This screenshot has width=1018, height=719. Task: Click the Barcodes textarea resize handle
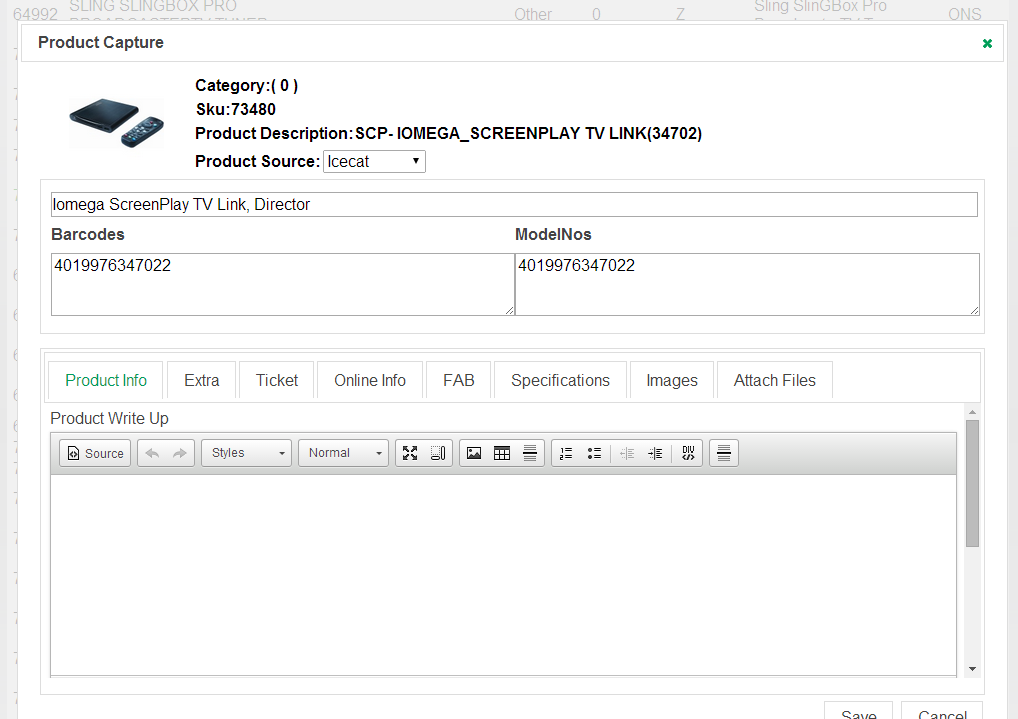click(x=510, y=310)
